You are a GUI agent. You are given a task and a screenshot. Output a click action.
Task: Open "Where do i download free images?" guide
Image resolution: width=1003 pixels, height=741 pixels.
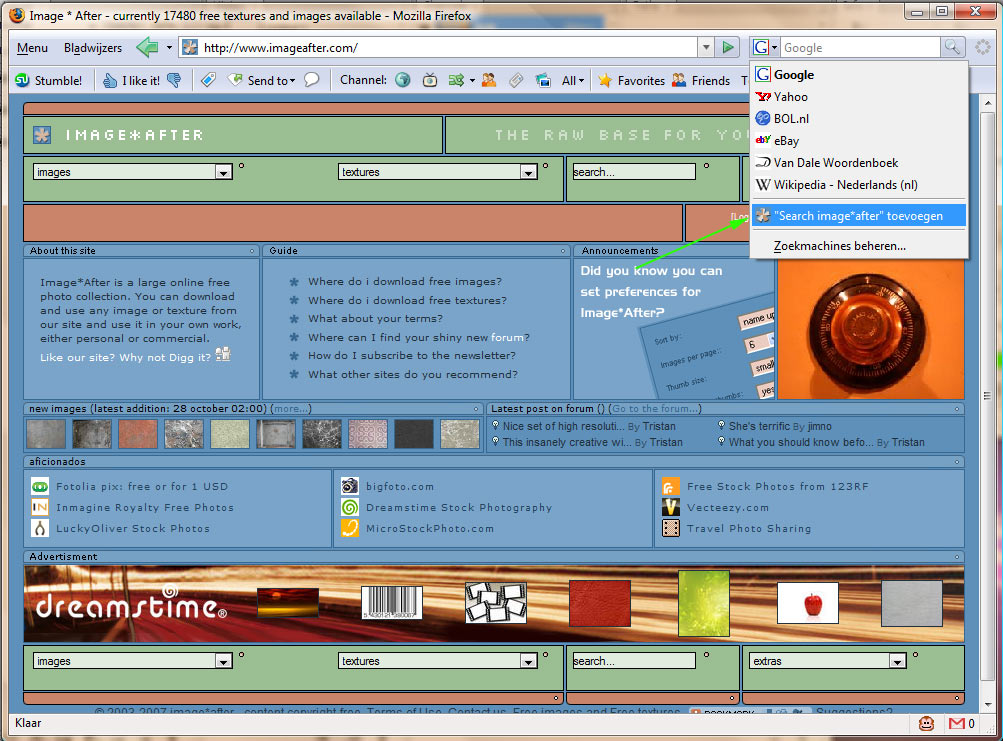tap(405, 282)
